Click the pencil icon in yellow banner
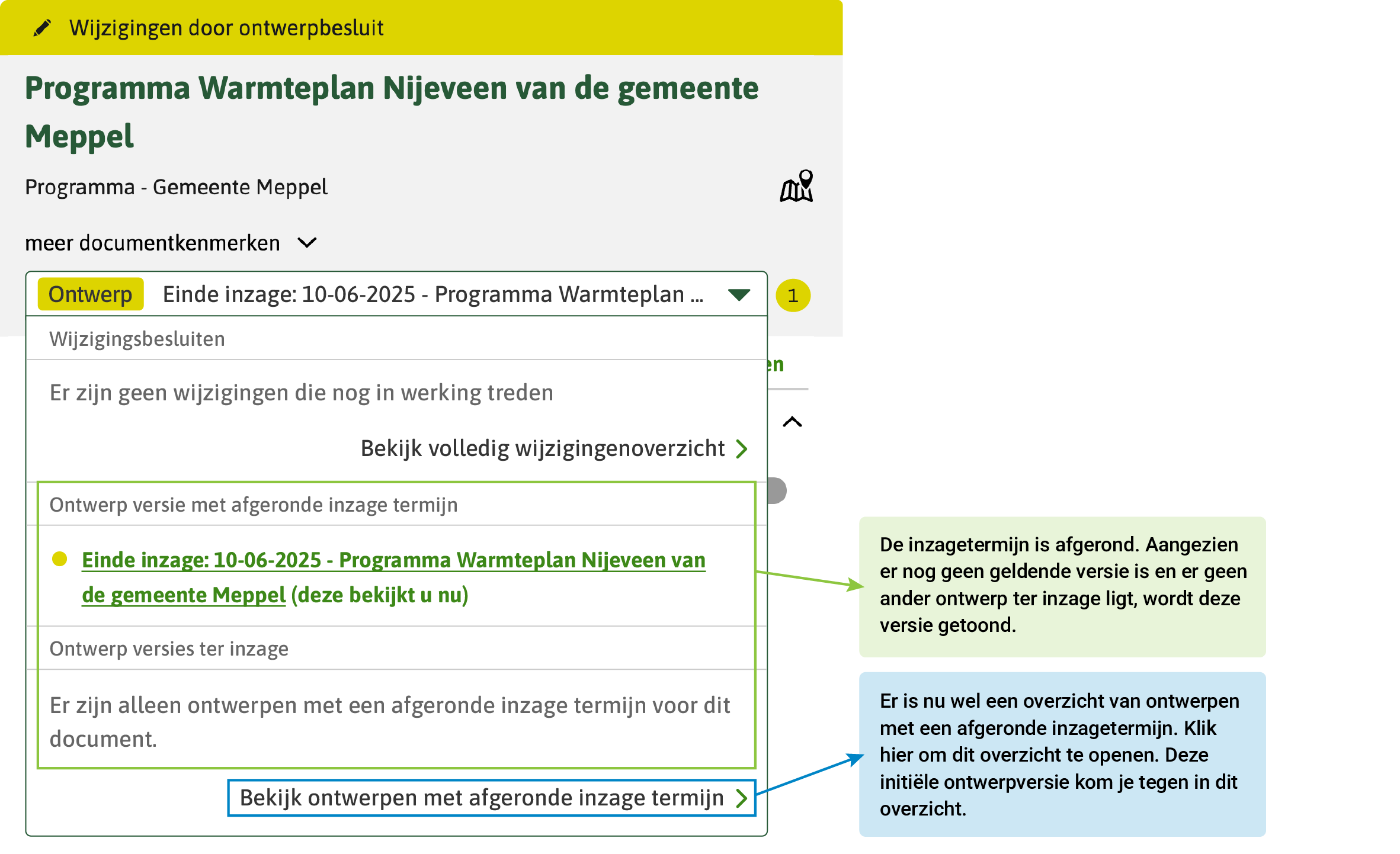This screenshot has width=1400, height=854. coord(42,28)
